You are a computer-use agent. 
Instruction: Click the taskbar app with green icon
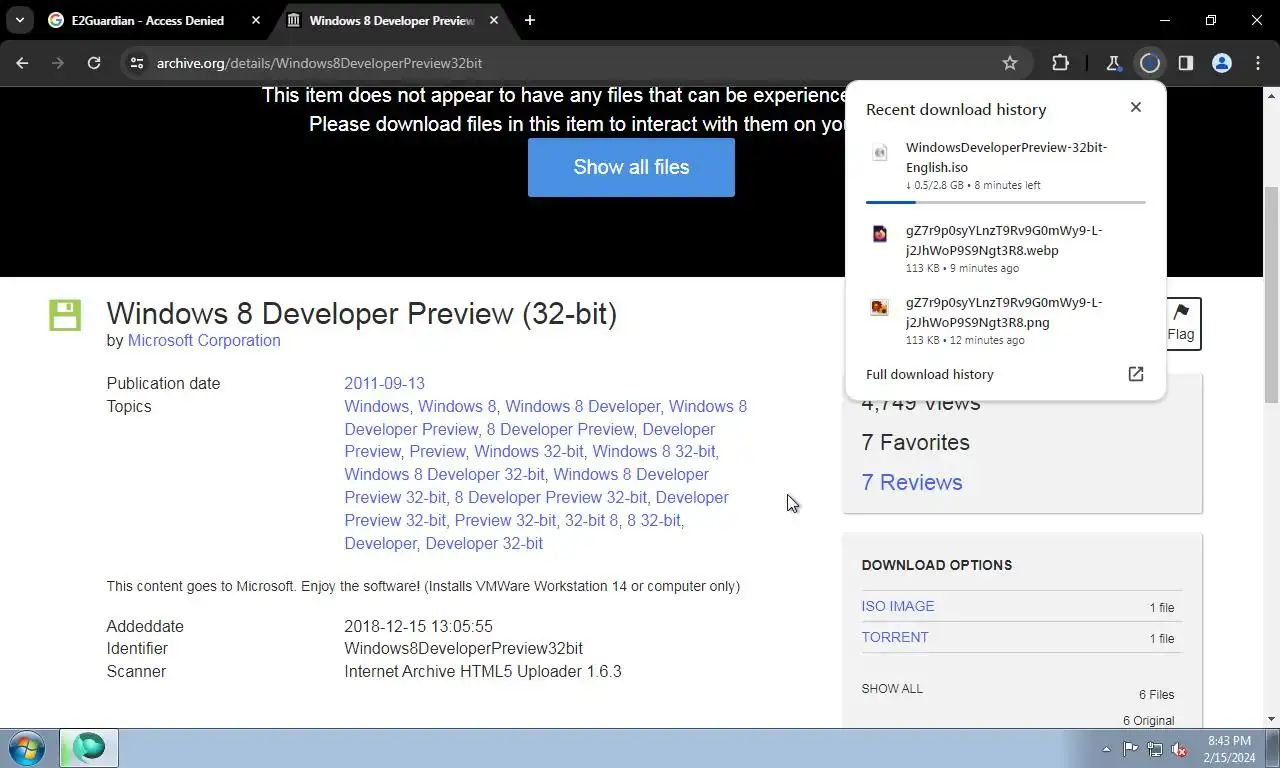88,748
